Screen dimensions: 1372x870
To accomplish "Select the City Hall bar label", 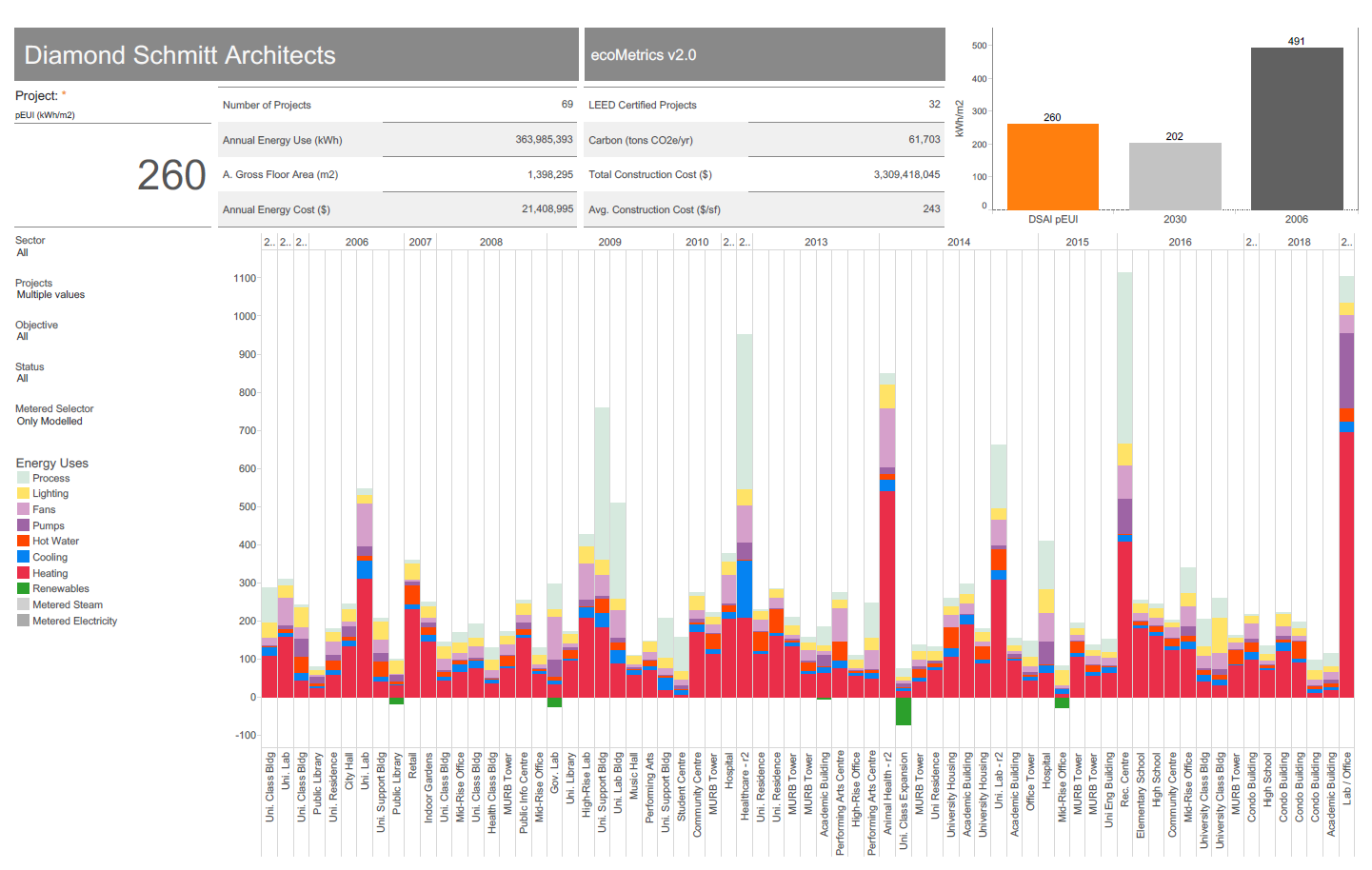I will pyautogui.click(x=348, y=771).
